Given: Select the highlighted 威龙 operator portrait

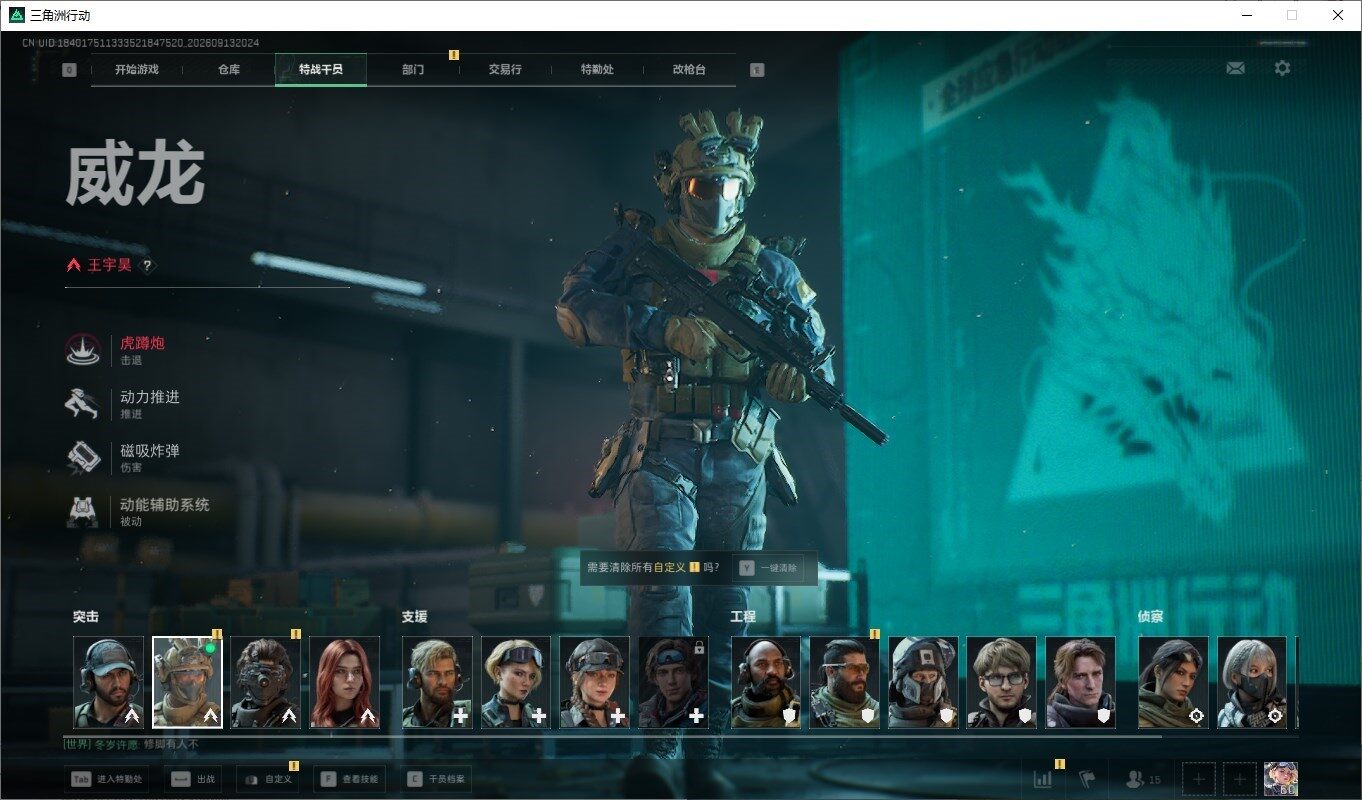Looking at the screenshot, I should click(x=187, y=682).
